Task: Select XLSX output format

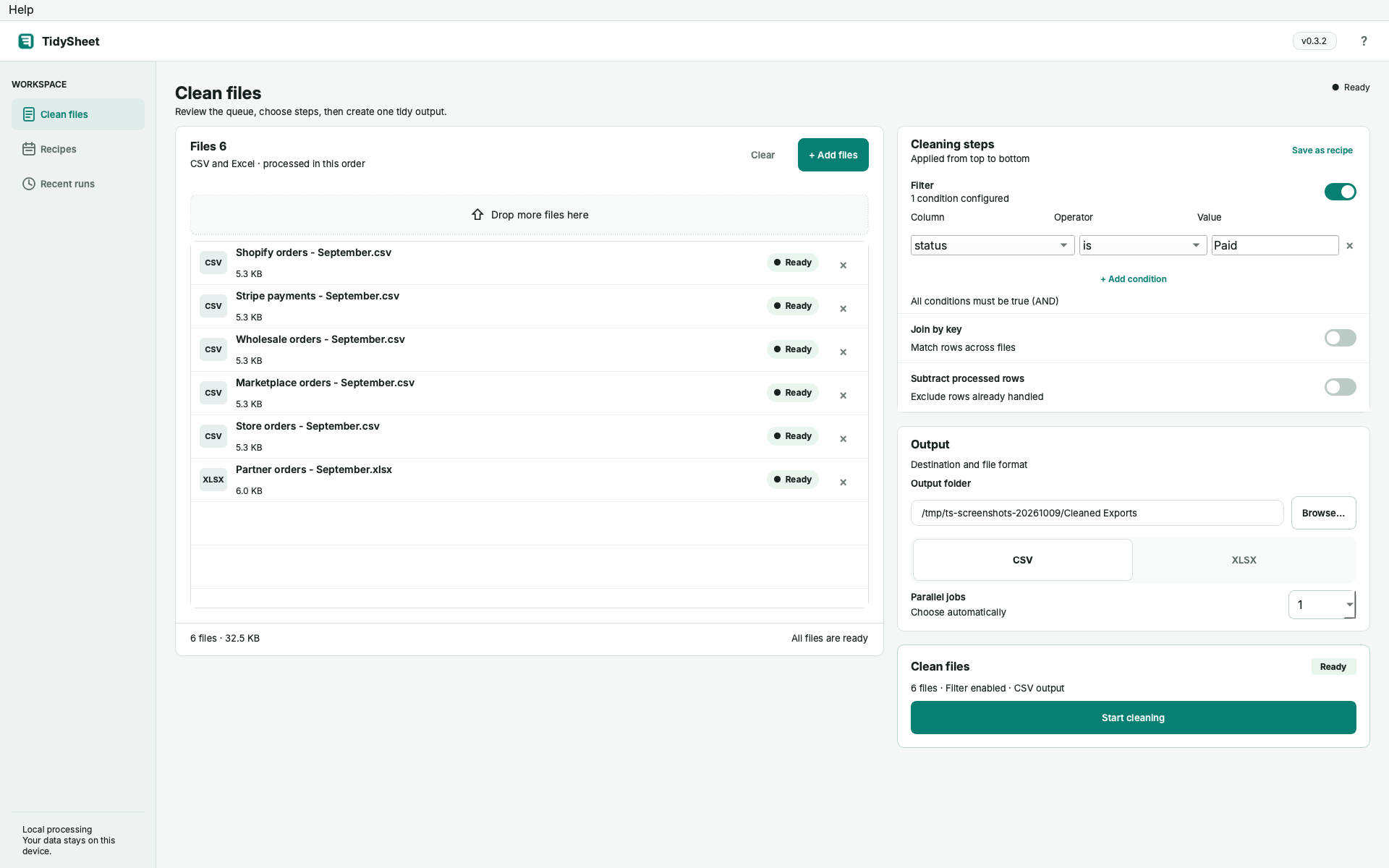Action: 1244,560
